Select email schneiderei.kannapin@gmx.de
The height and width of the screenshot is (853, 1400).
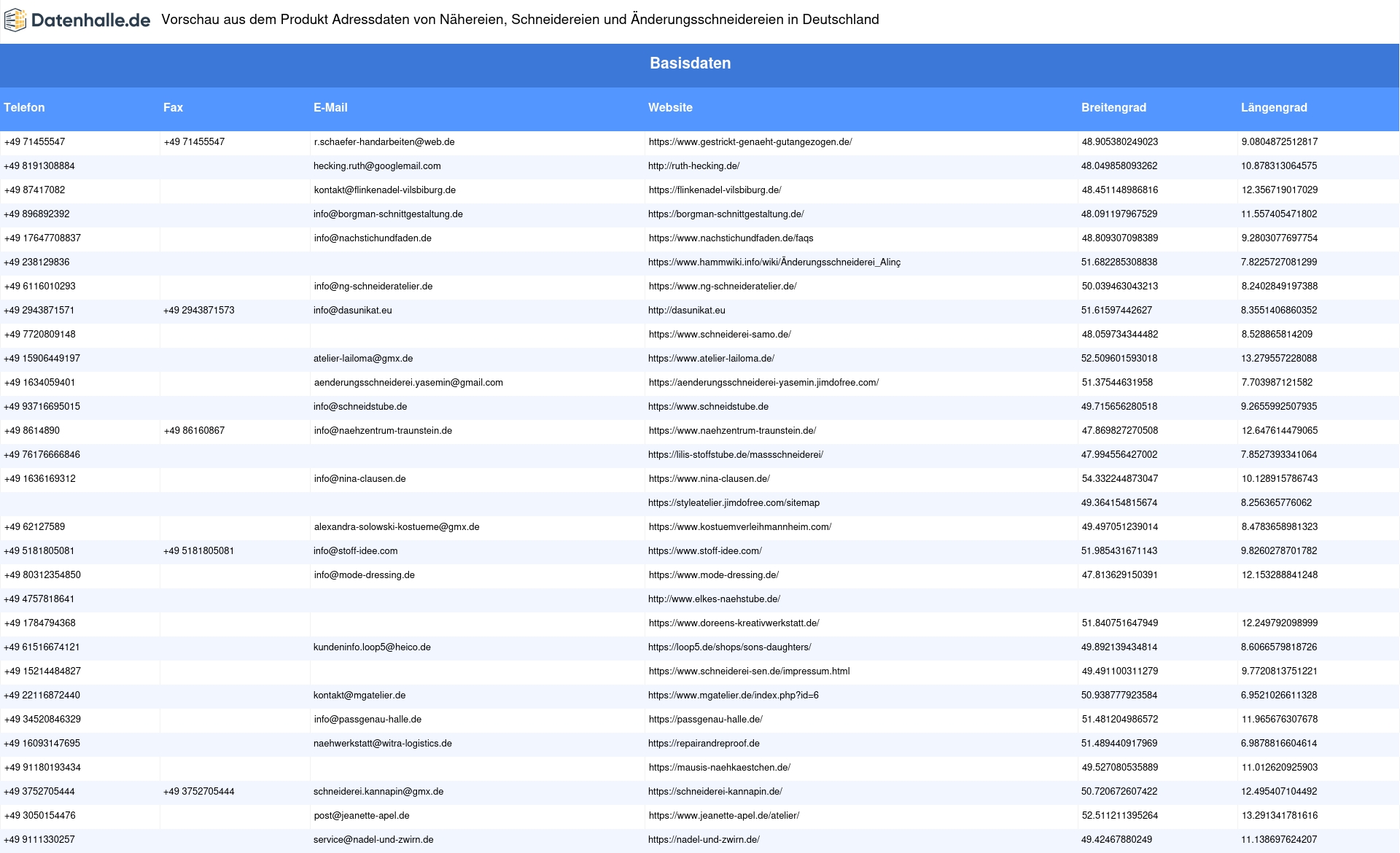378,792
